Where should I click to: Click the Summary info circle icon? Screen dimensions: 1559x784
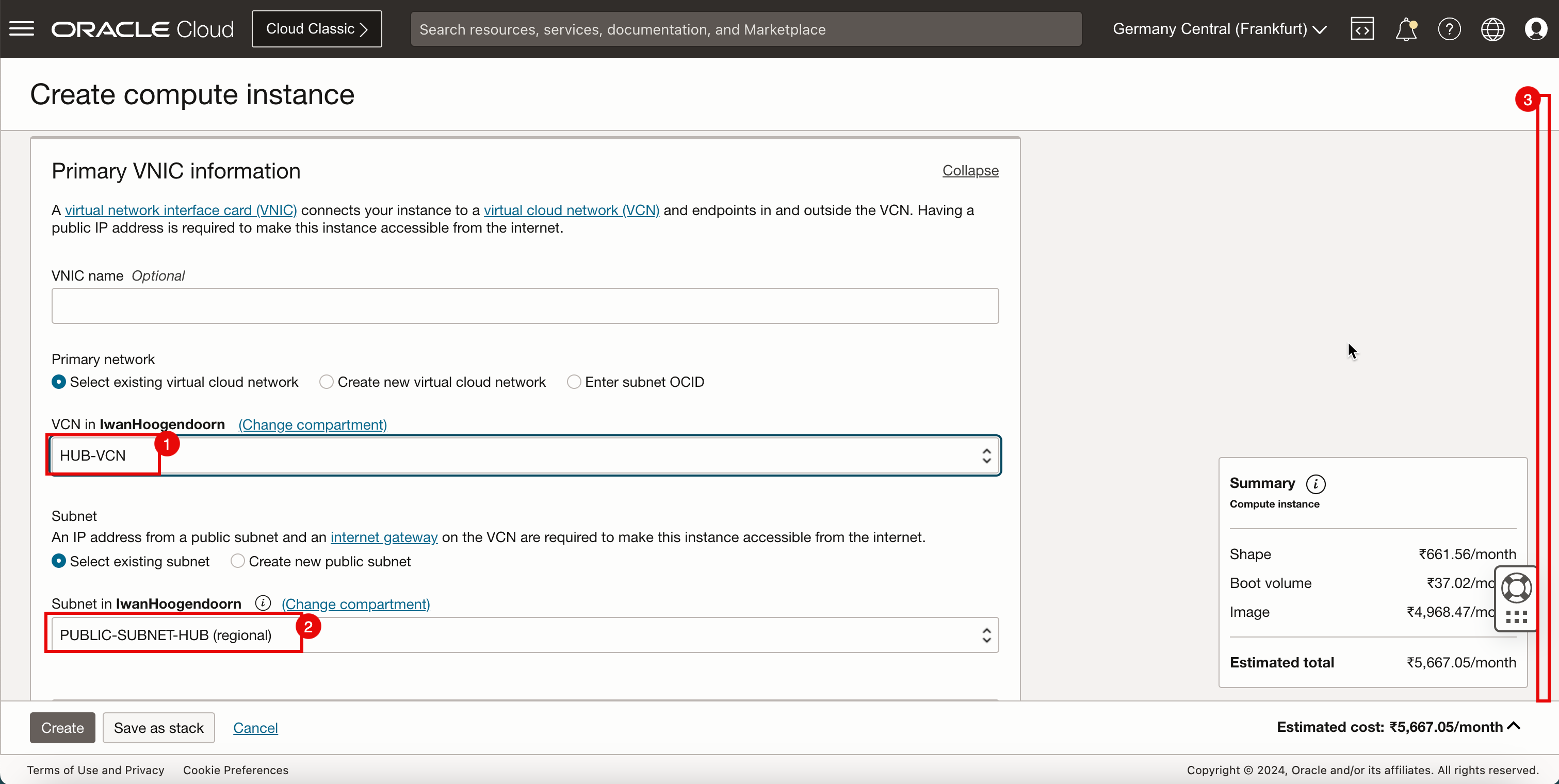pos(1316,483)
